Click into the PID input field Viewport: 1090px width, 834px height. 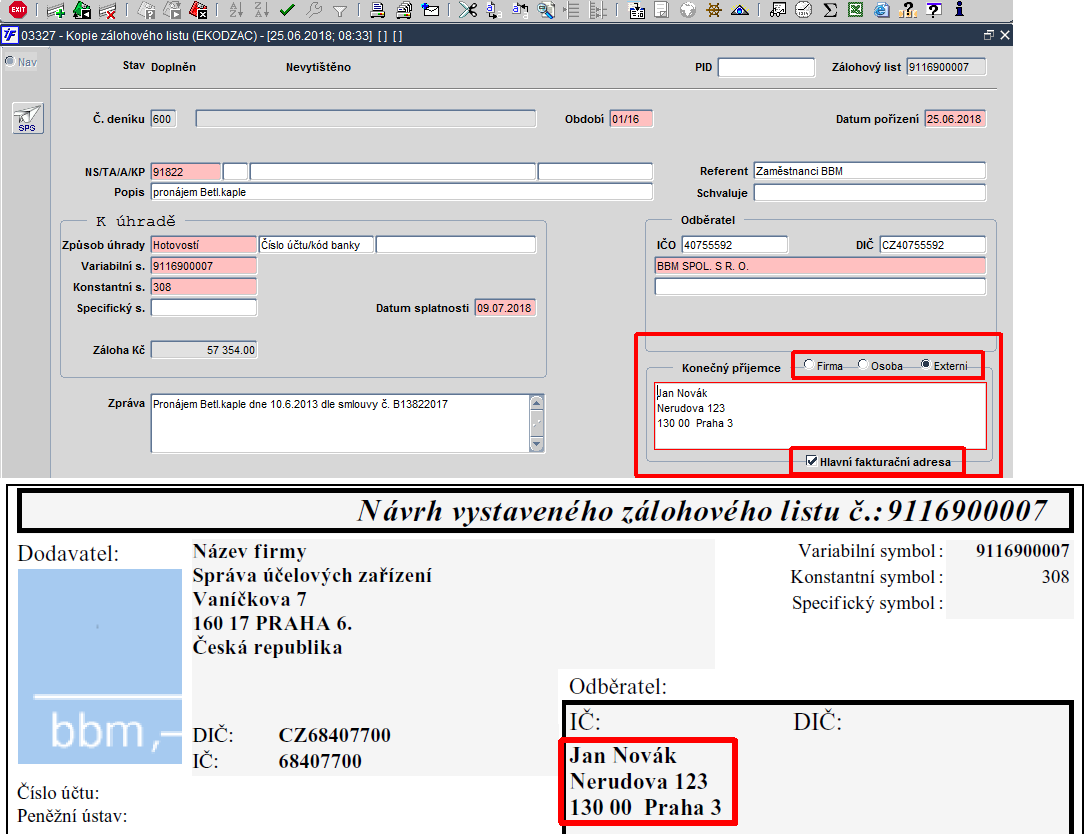tap(766, 67)
